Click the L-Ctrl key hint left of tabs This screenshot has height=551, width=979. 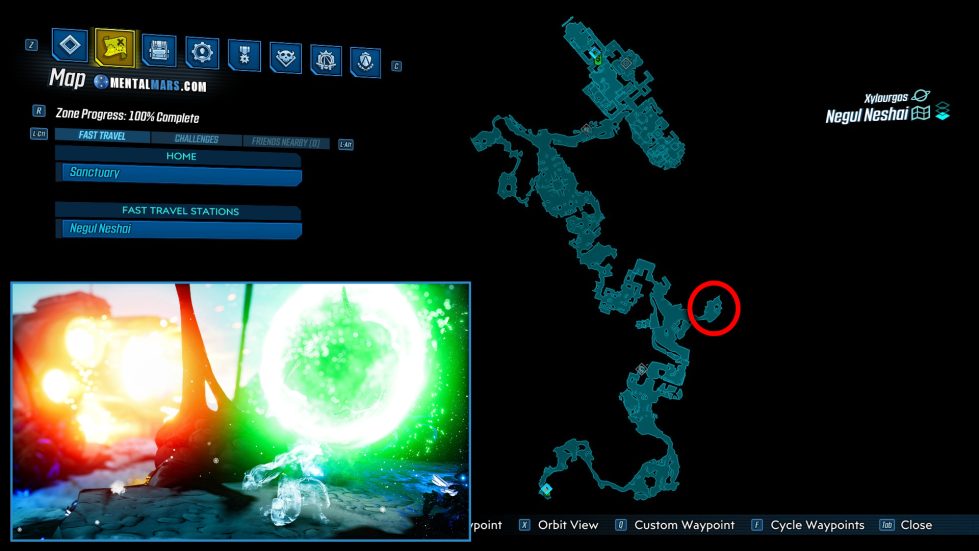coord(39,134)
